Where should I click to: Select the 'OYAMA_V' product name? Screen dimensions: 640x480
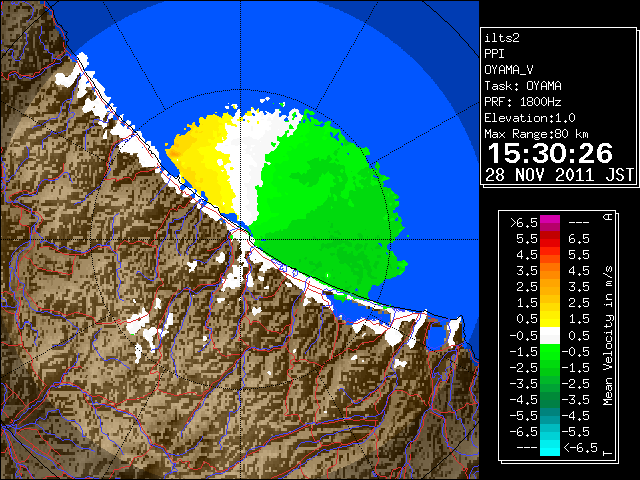click(509, 70)
